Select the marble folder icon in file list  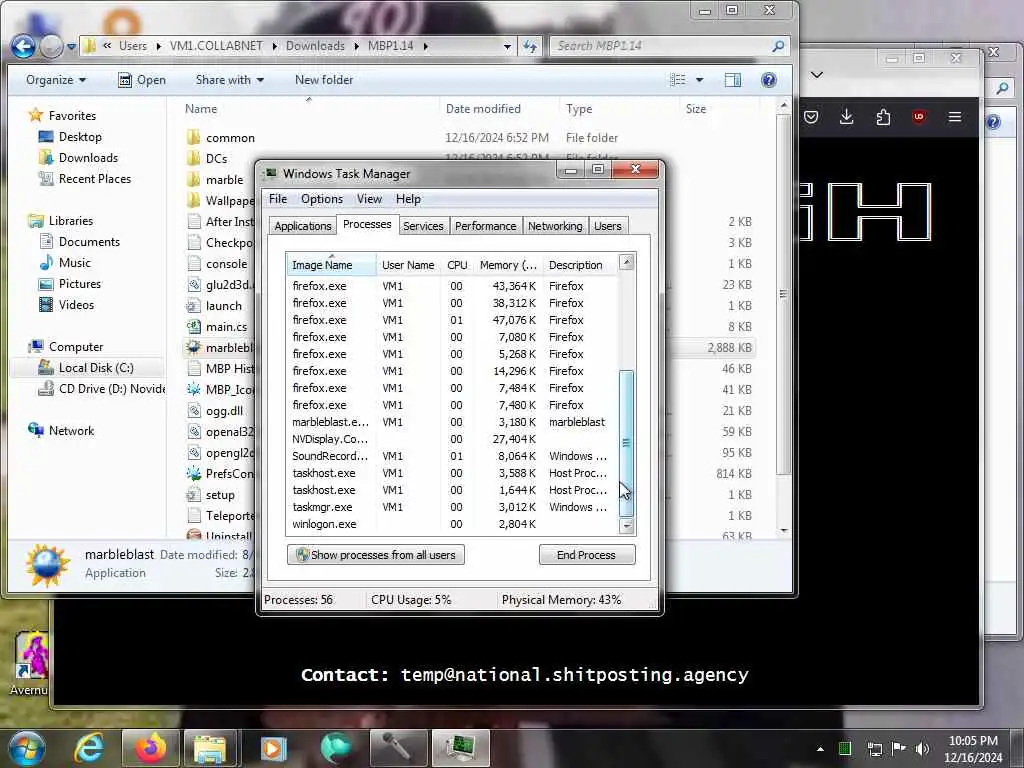point(193,180)
